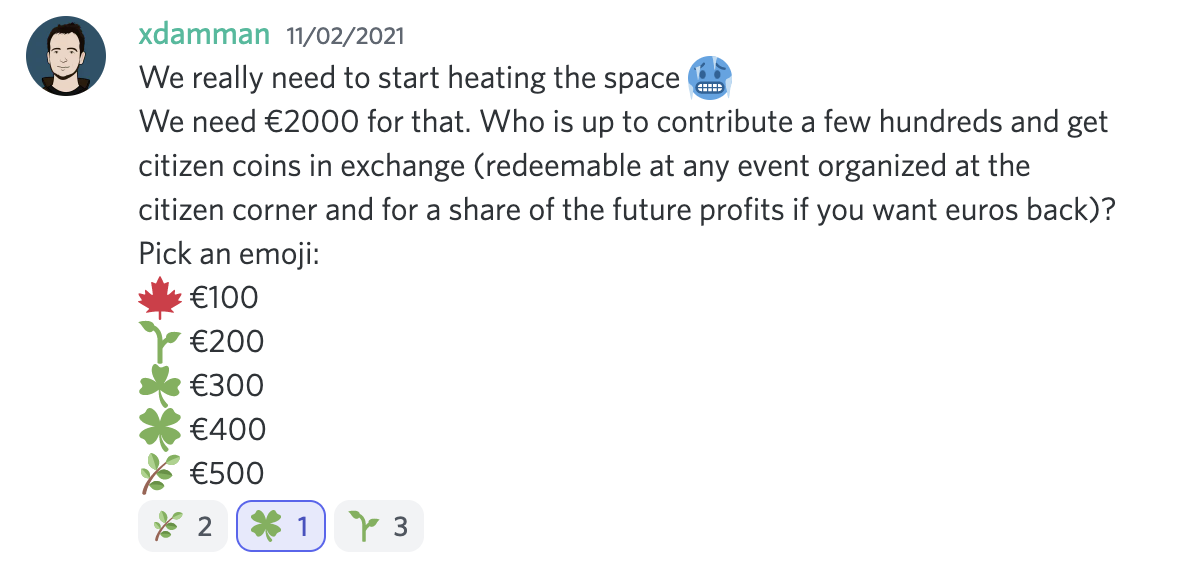Click the xdamman username

point(204,34)
